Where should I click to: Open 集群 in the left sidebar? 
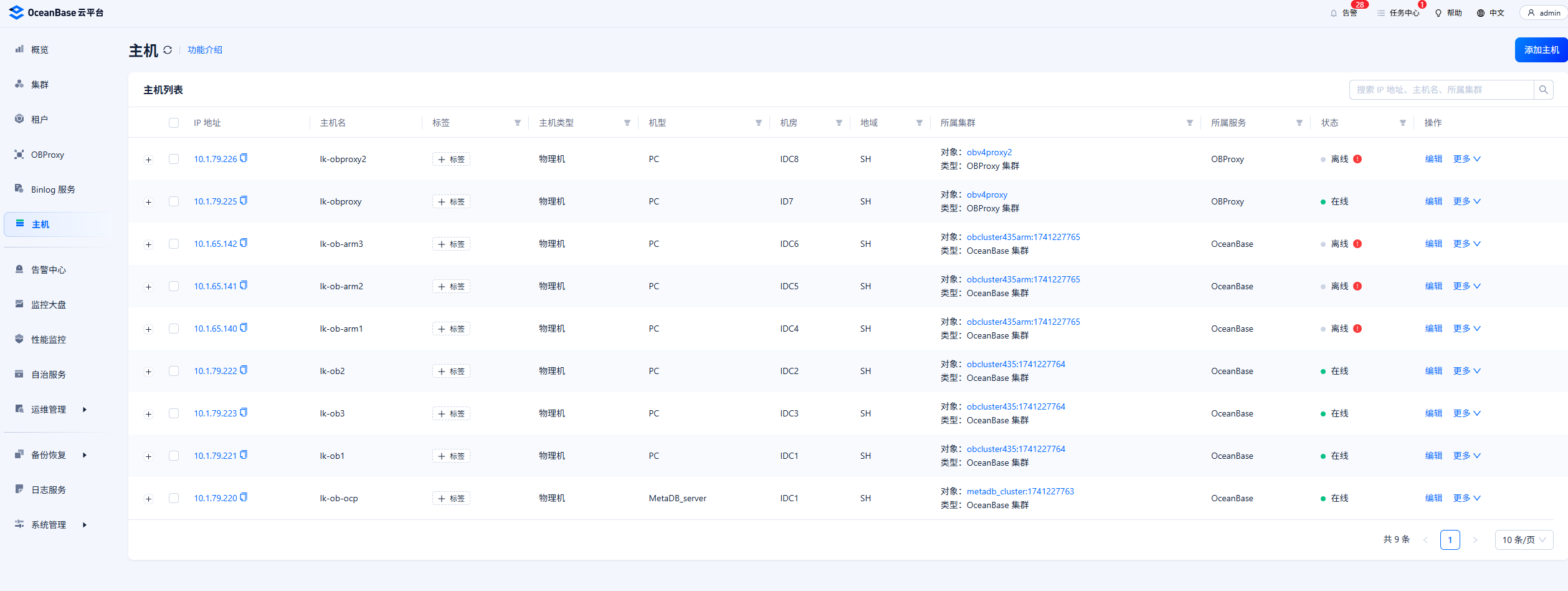40,85
